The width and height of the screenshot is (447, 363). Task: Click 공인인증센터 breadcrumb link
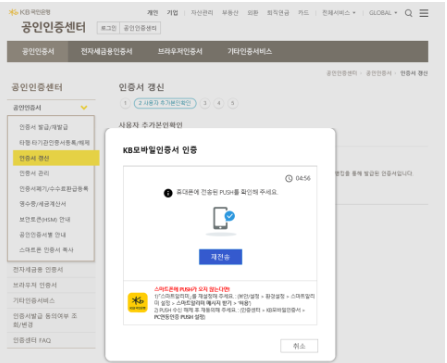(341, 73)
